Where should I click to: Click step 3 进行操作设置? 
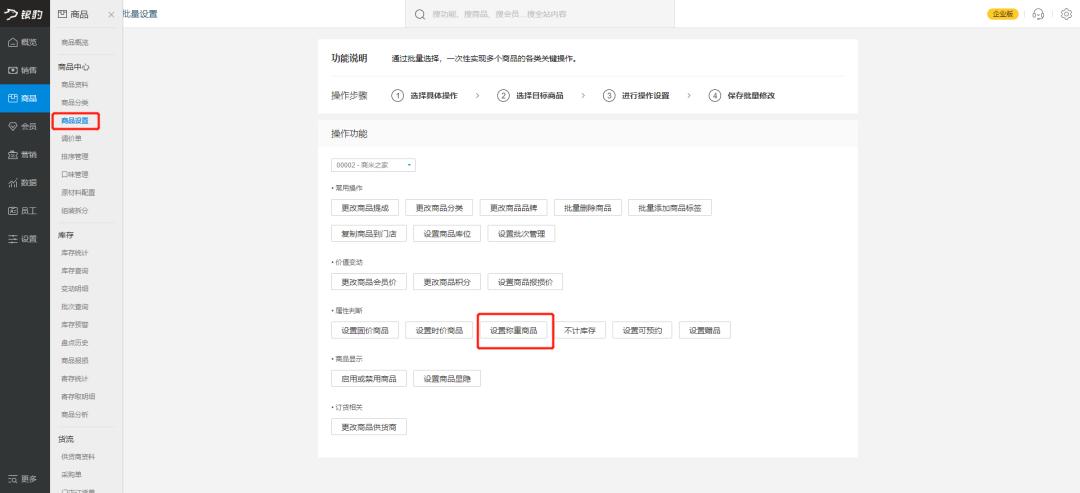point(636,96)
